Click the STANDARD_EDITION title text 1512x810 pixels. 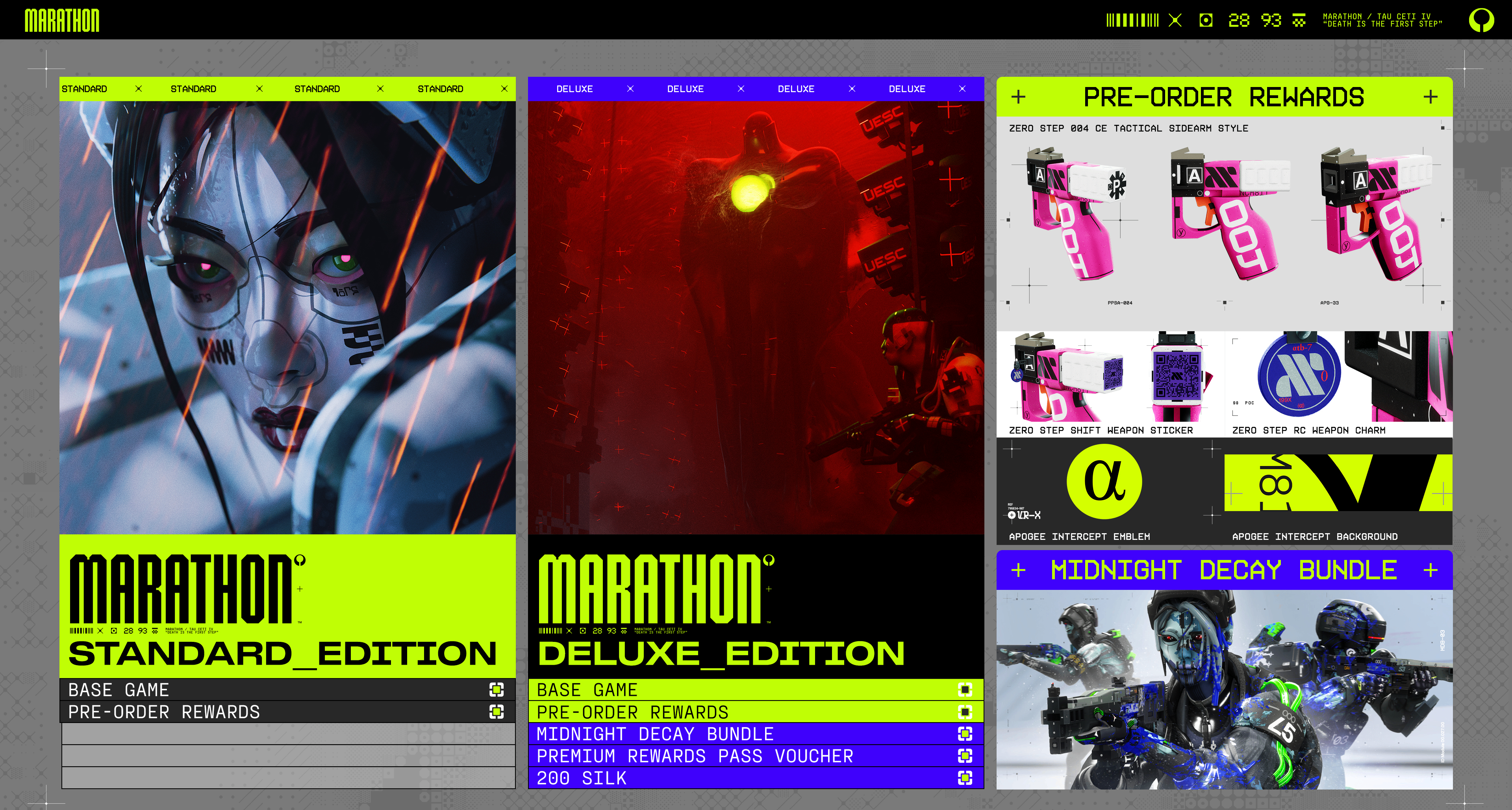pyautogui.click(x=282, y=654)
